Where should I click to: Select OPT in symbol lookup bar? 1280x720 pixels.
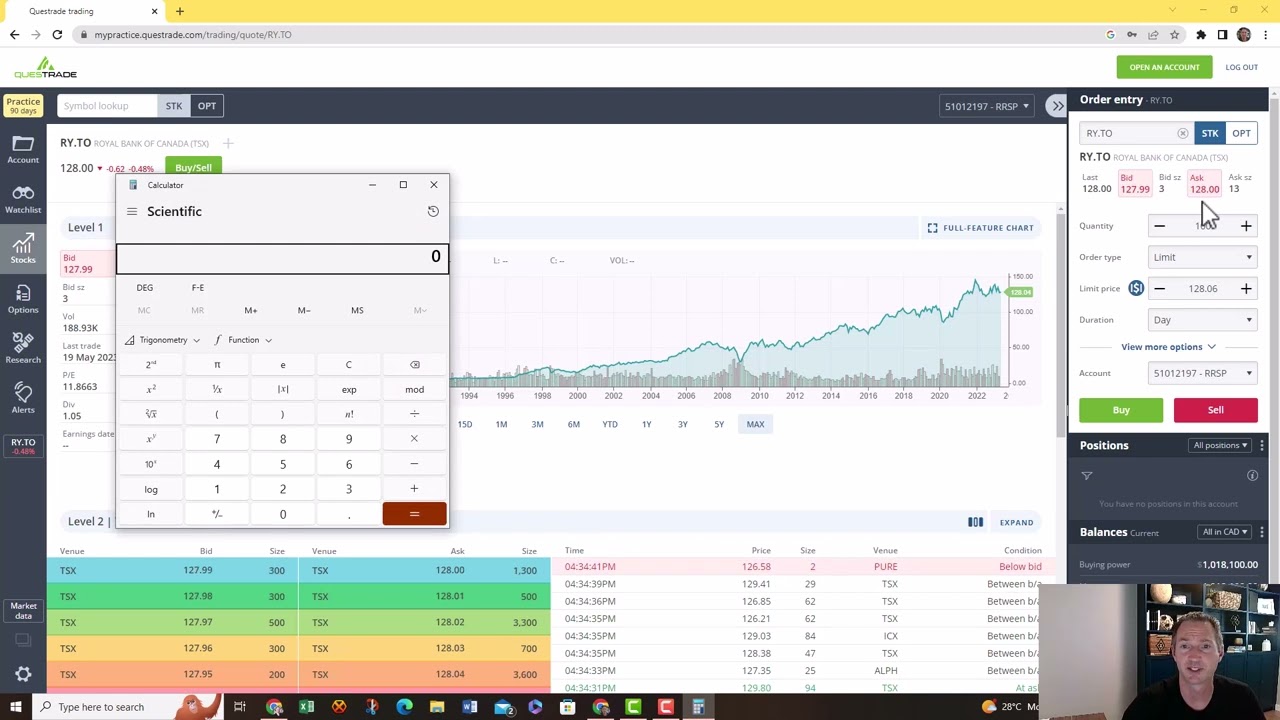(206, 106)
